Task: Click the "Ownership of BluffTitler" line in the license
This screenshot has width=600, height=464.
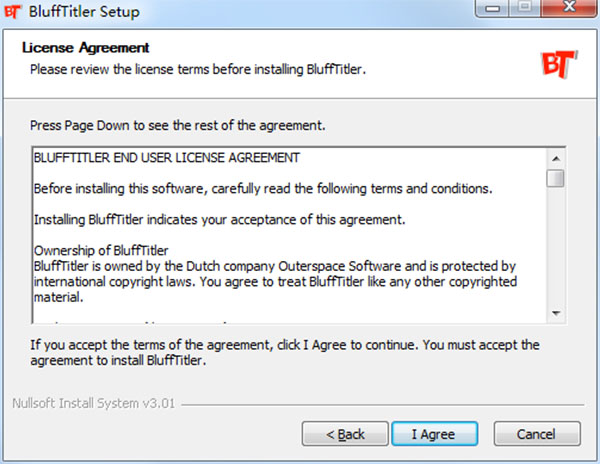Action: click(x=101, y=250)
